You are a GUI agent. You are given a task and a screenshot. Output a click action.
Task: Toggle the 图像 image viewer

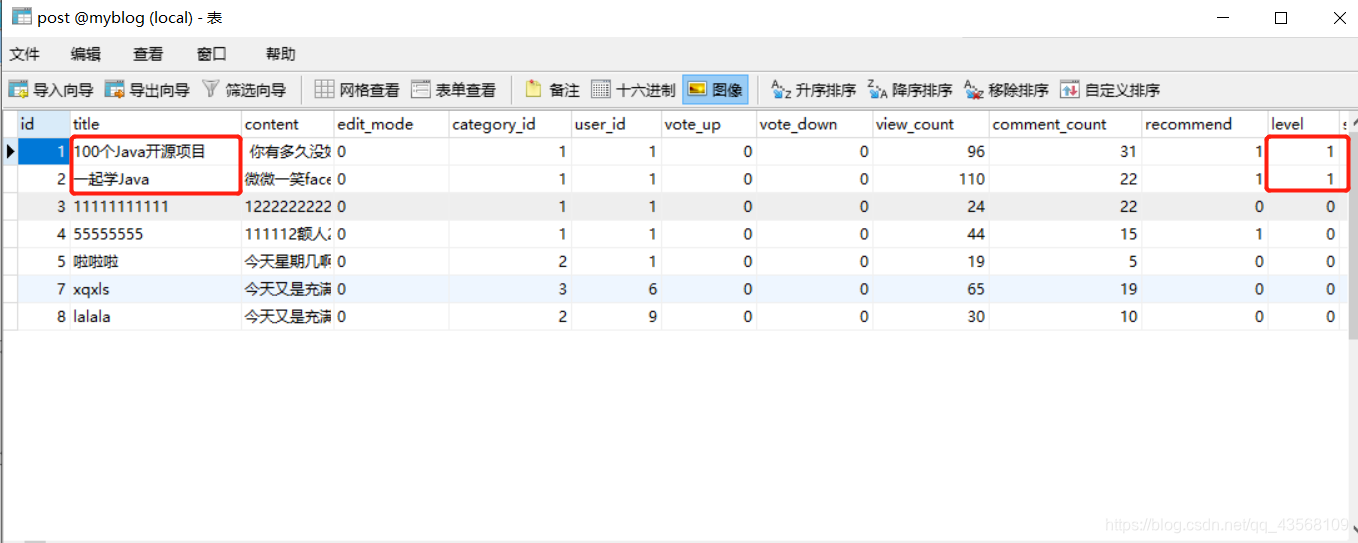[715, 90]
